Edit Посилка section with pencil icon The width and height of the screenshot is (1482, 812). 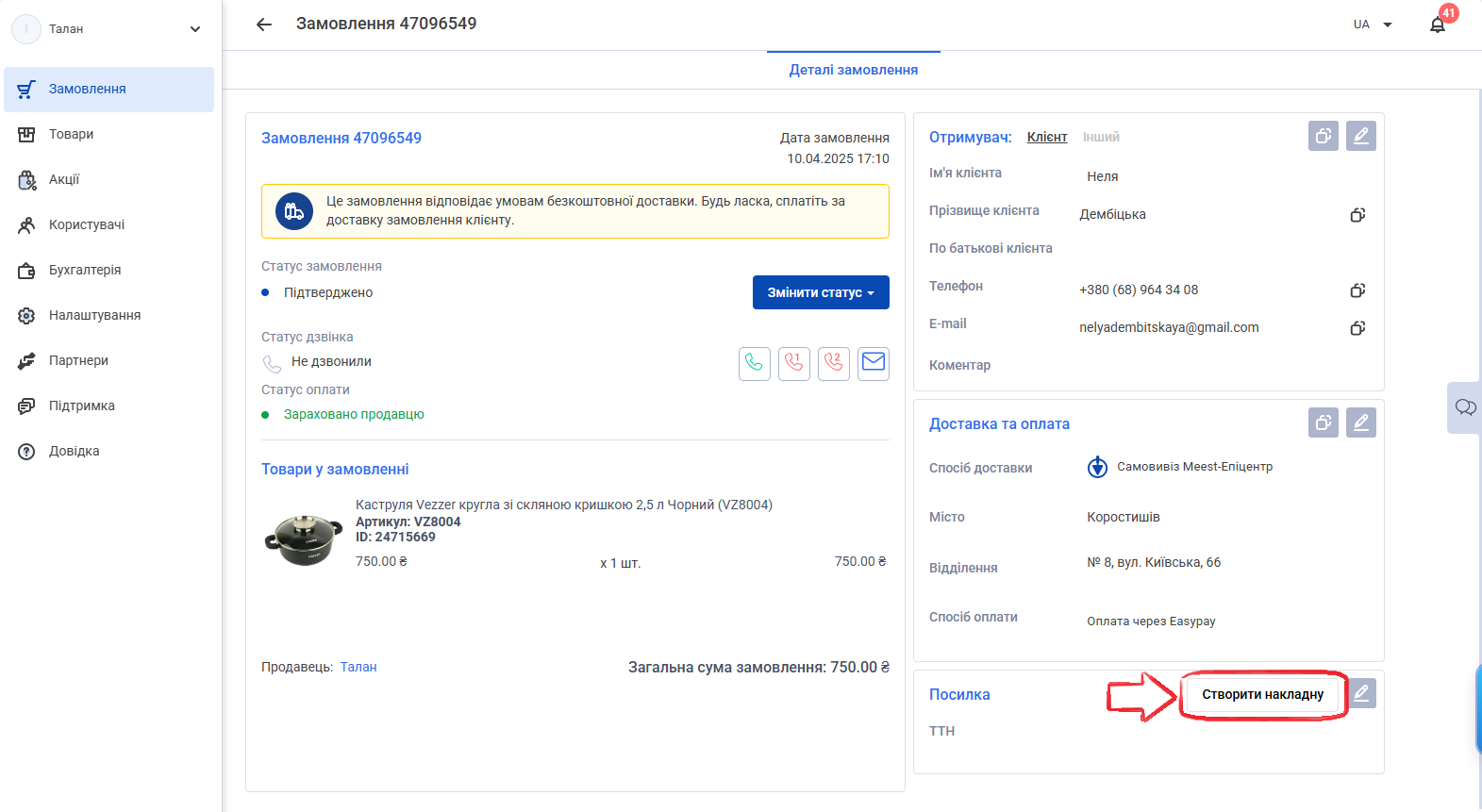click(1361, 693)
